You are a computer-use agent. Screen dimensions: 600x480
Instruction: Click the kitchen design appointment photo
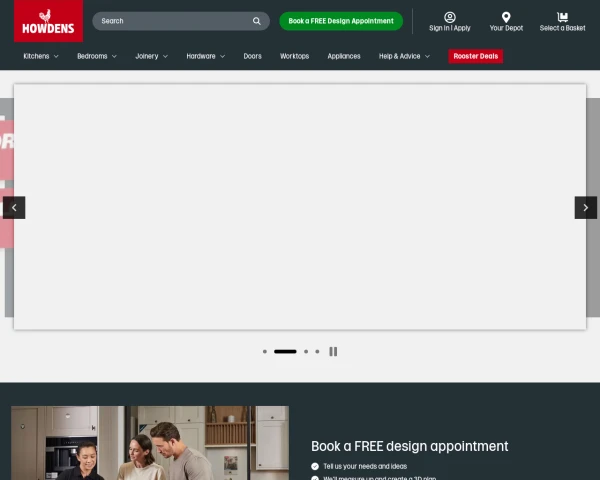[x=150, y=443]
